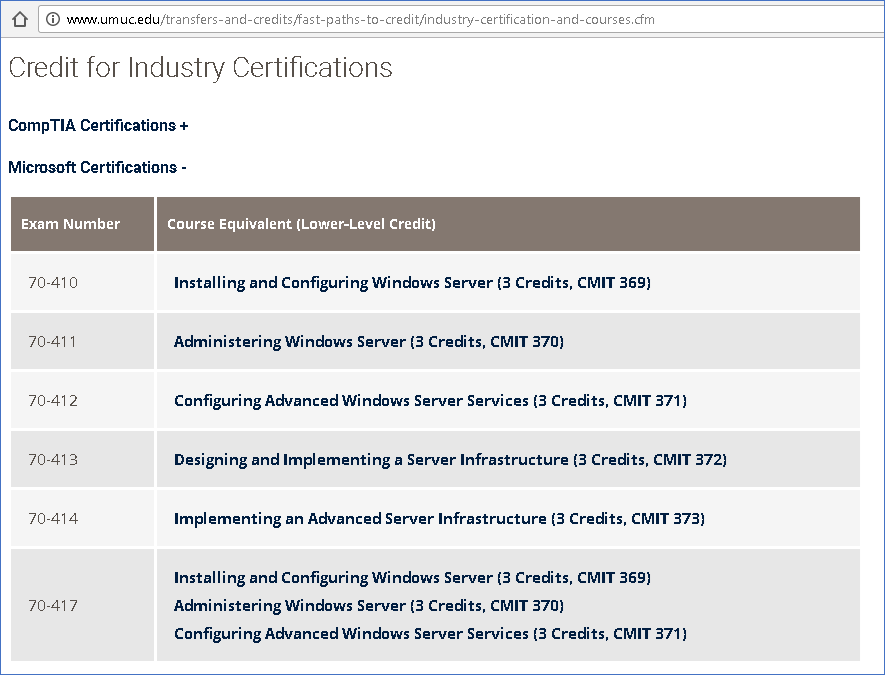Open the site info icon in the address bar
The height and width of the screenshot is (675, 885).
(x=52, y=20)
